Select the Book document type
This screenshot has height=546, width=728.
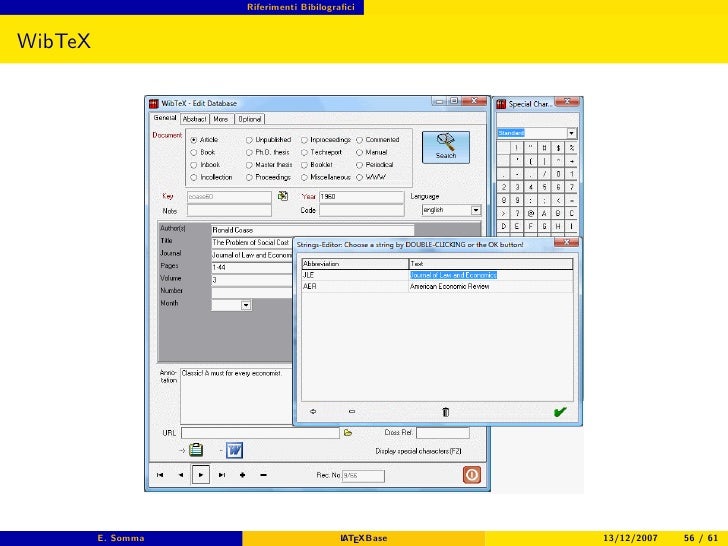pyautogui.click(x=194, y=152)
